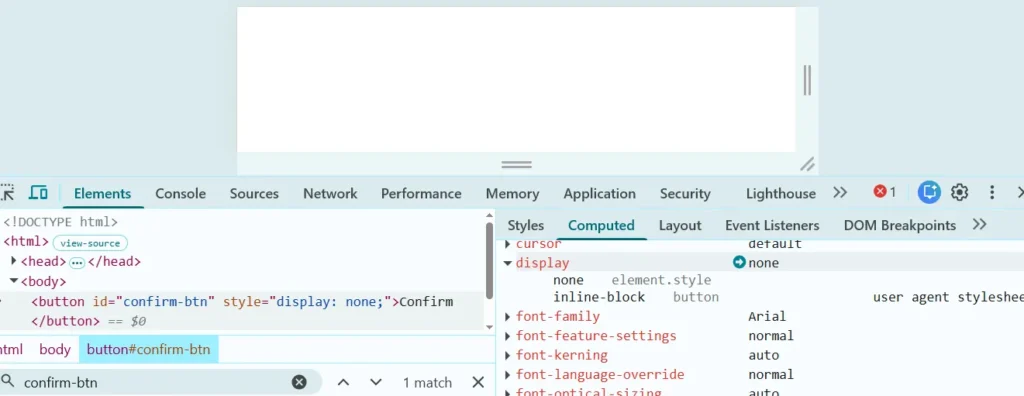Click the body breadcrumb item
This screenshot has height=396, width=1024.
(55, 350)
